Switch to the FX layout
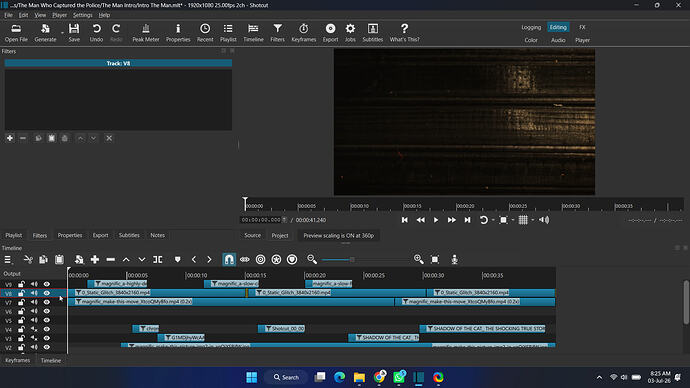 point(582,27)
